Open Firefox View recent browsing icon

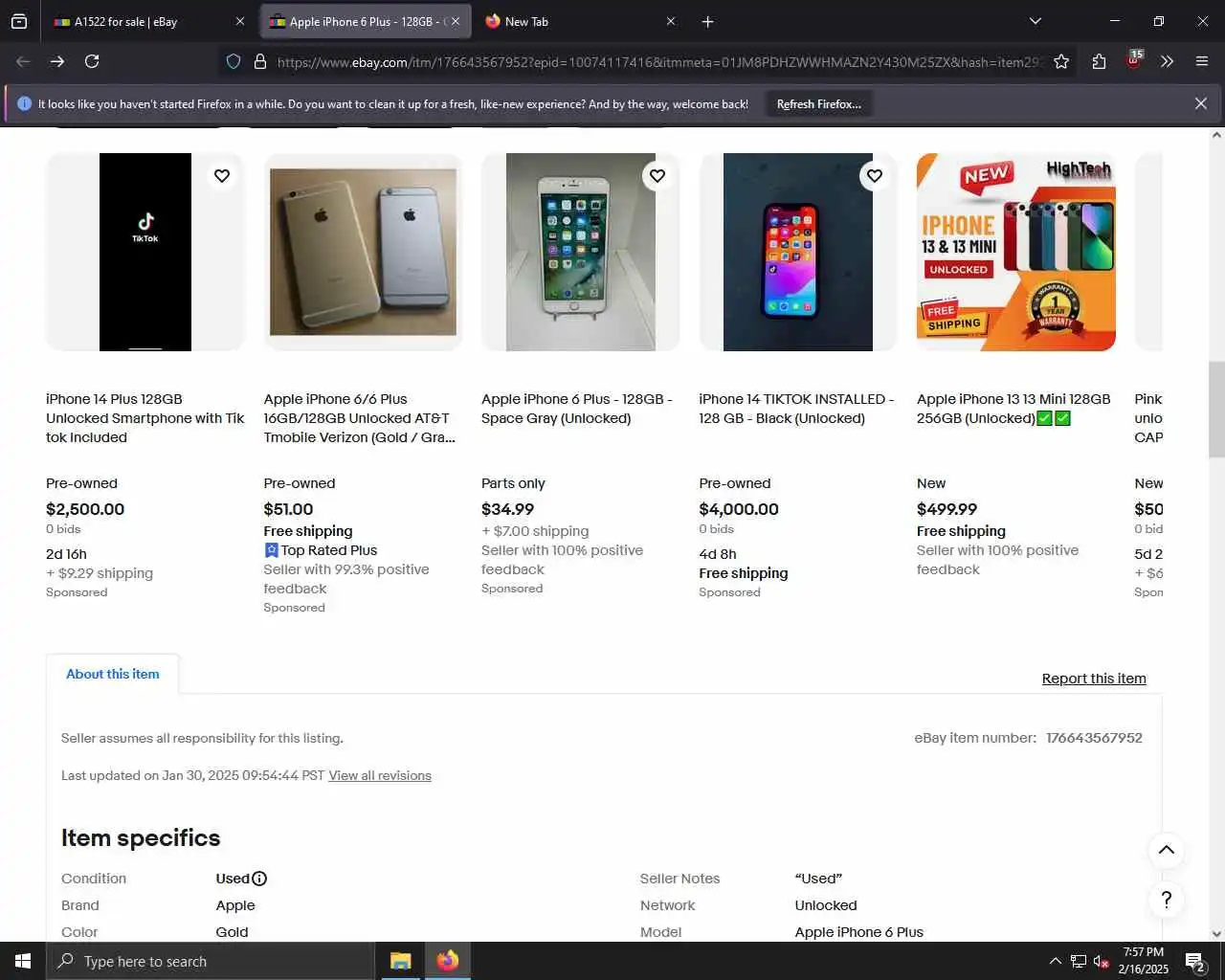click(19, 21)
